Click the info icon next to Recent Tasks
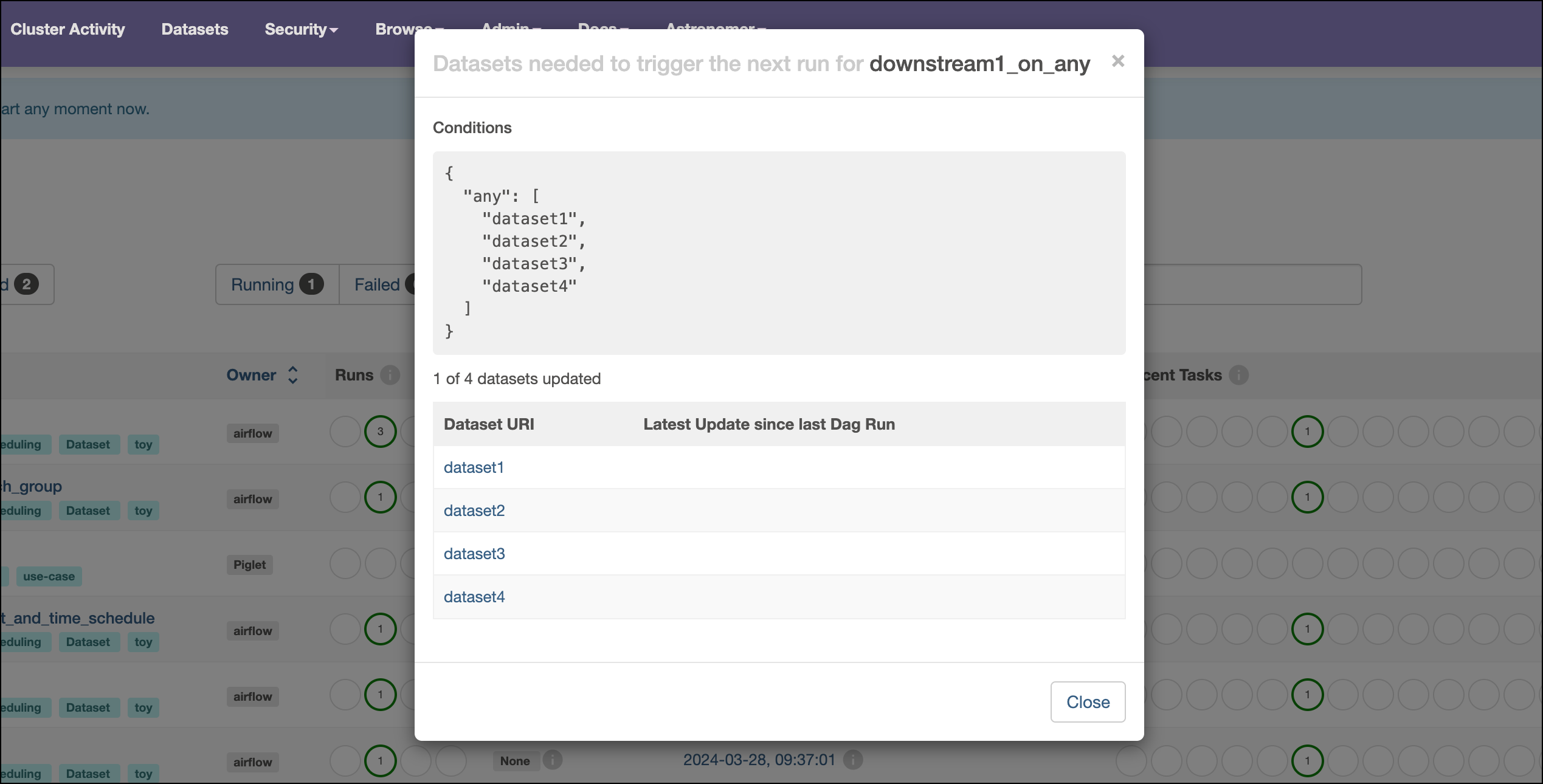This screenshot has height=784, width=1543. (x=1239, y=375)
